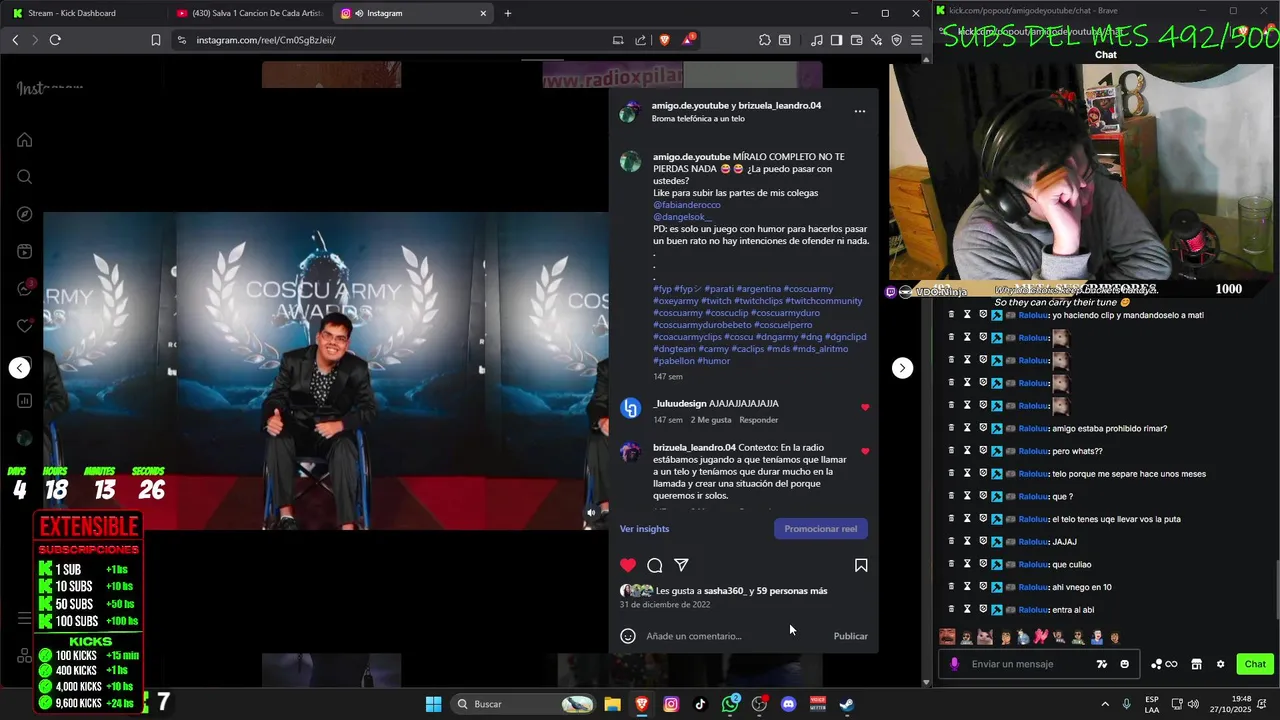
Task: Open Instagram Messages sidebar icon
Action: (25, 289)
